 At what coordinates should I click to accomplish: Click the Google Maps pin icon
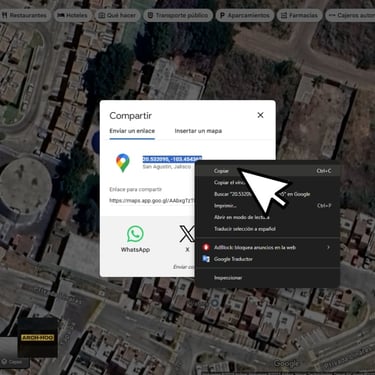coord(123,163)
